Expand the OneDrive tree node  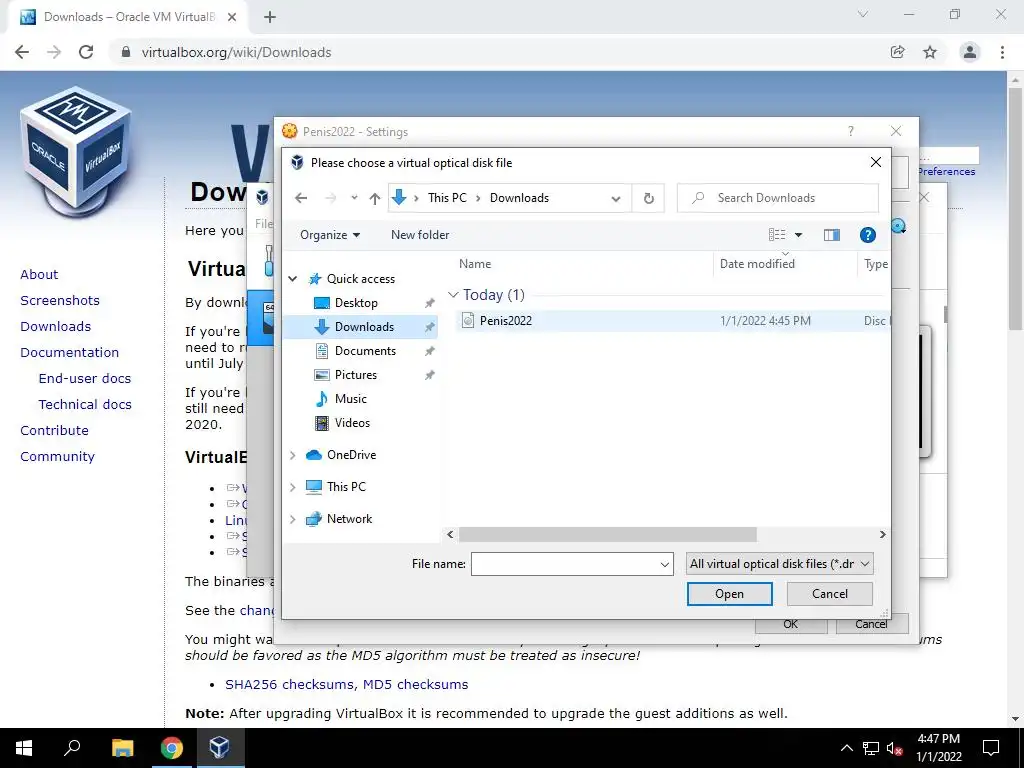293,455
